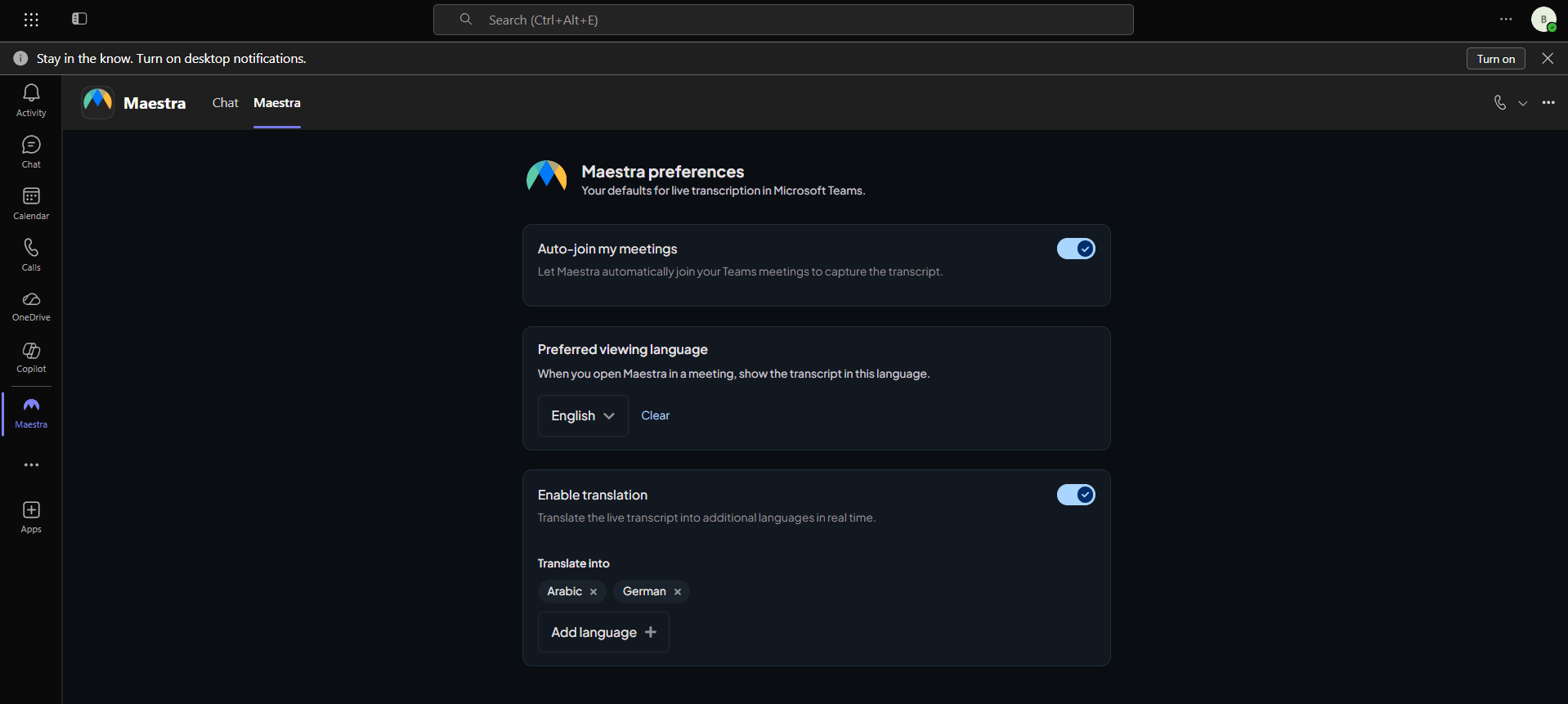This screenshot has width=1568, height=704.
Task: Open OneDrive in the left rail
Action: [31, 307]
